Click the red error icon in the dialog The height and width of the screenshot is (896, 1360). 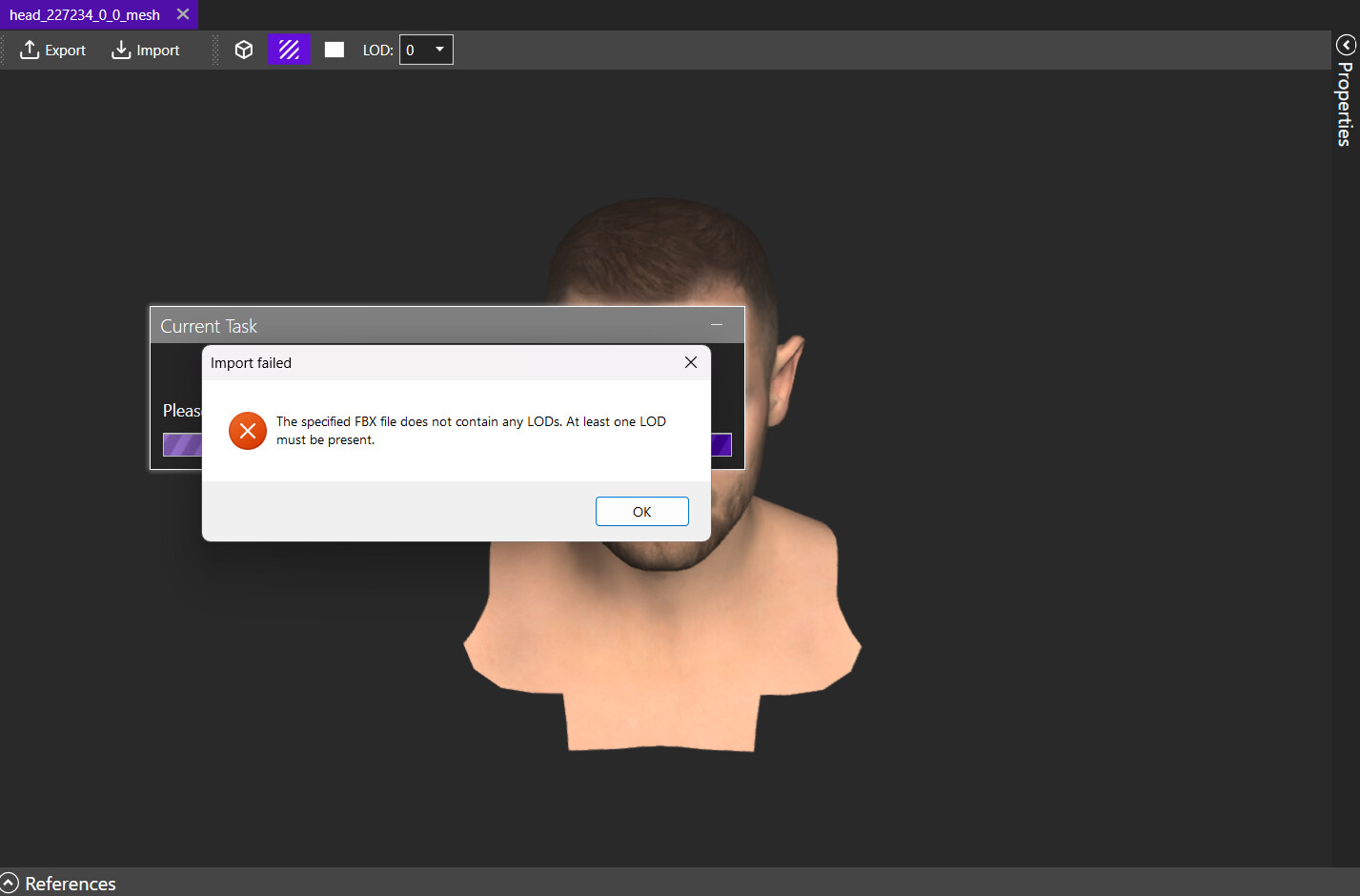click(248, 431)
